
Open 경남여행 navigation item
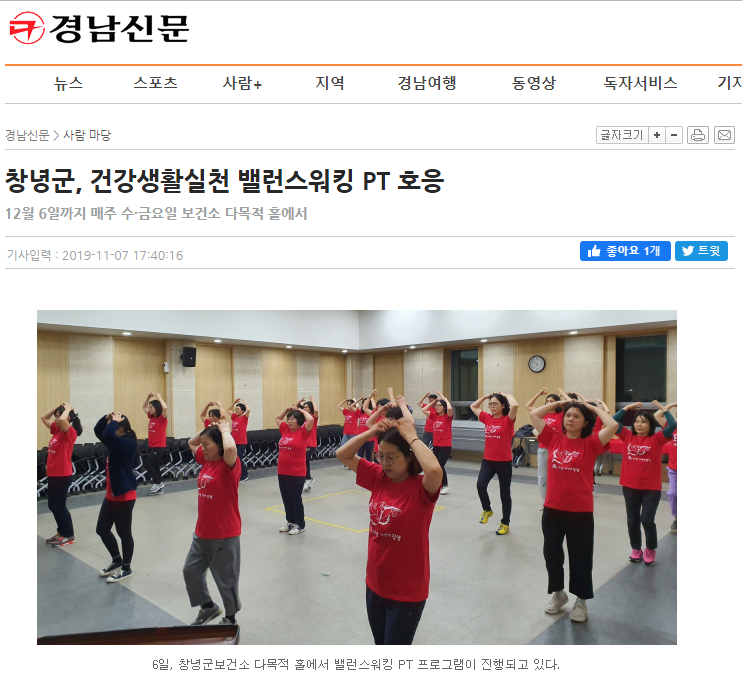click(x=427, y=83)
